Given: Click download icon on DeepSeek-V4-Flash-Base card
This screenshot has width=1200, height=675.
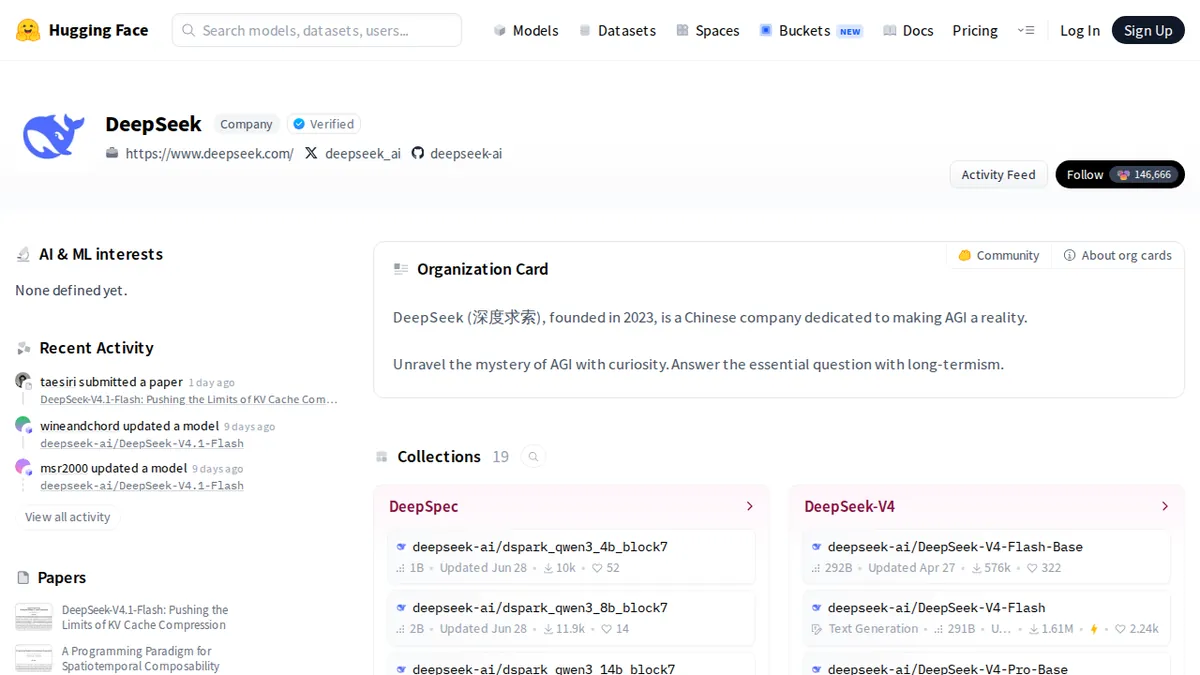Looking at the screenshot, I should pyautogui.click(x=977, y=568).
